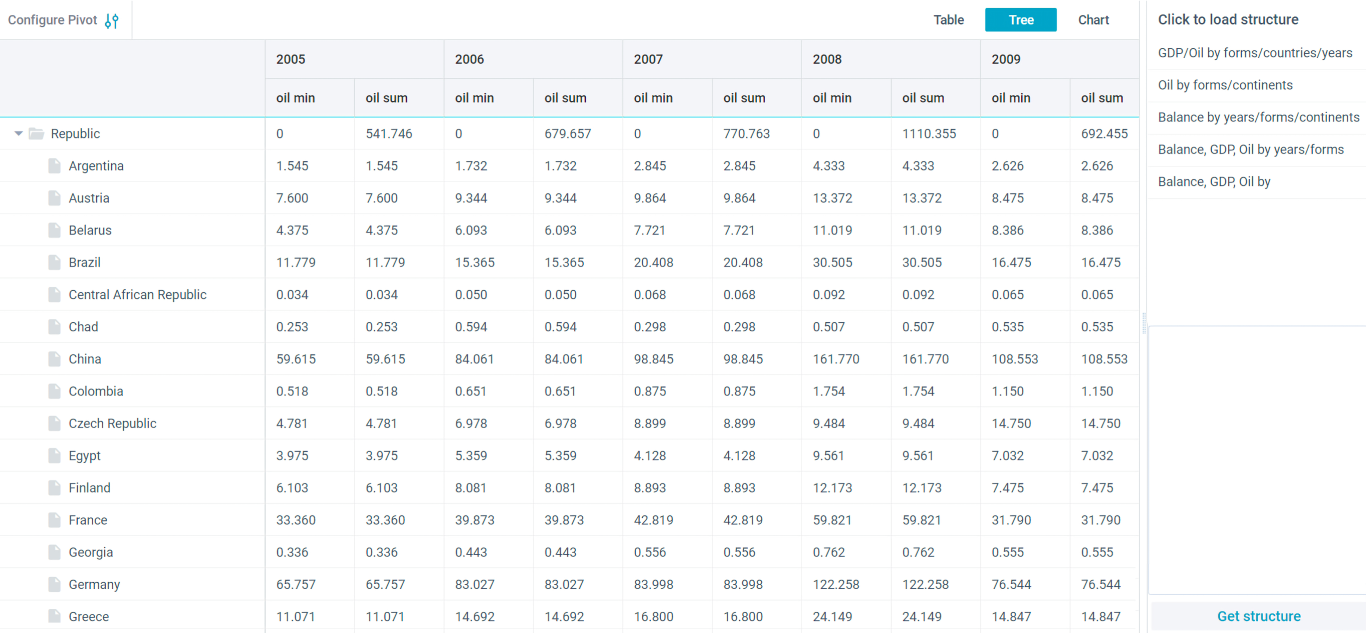Click the Configure Pivot settings icon
This screenshot has width=1366, height=633.
point(111,21)
